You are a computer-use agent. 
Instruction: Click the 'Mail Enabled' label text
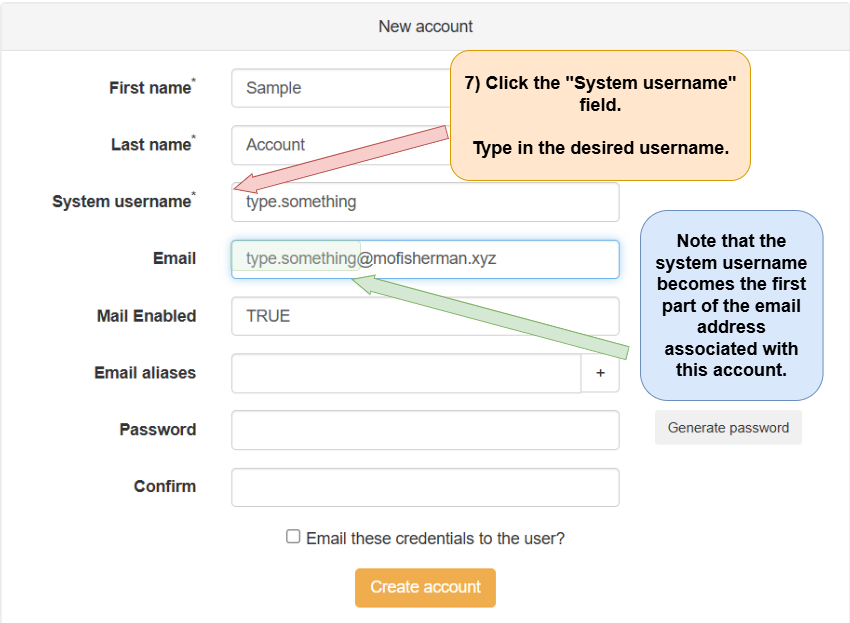point(146,316)
